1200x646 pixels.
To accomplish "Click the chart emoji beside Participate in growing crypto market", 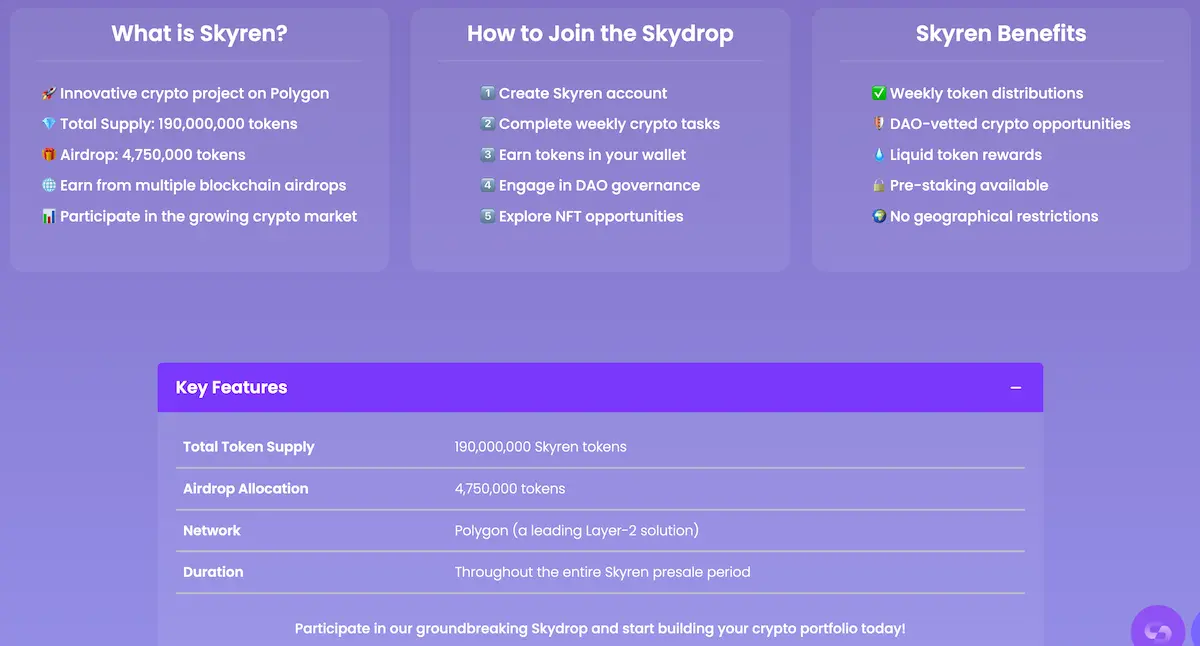I will coord(49,216).
